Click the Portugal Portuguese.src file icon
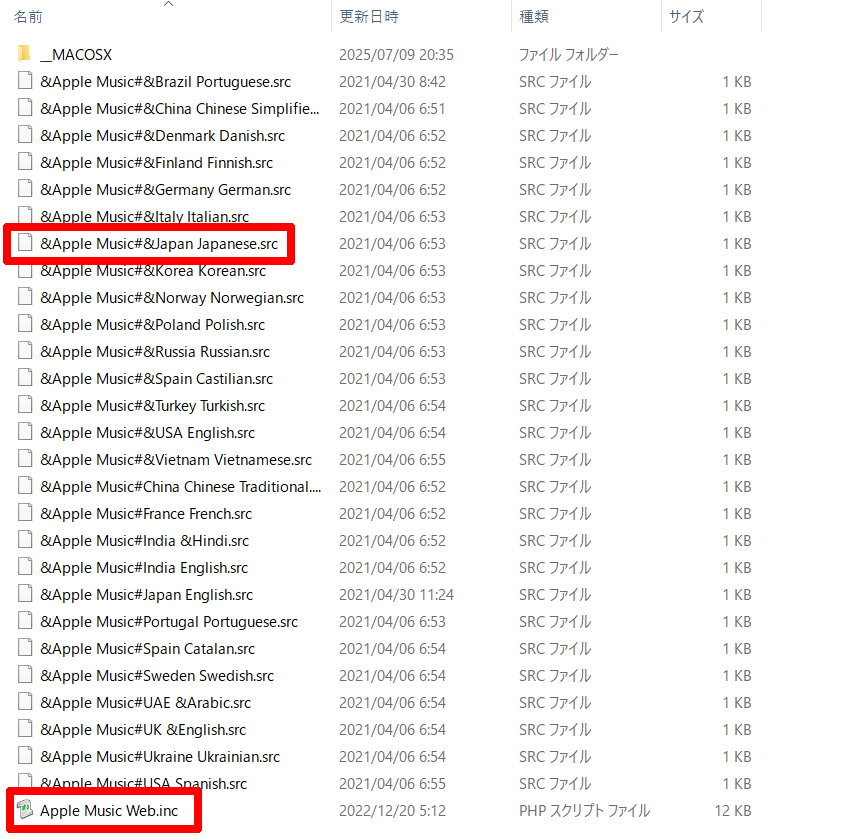Screen dimensions: 847x840 [x=25, y=621]
